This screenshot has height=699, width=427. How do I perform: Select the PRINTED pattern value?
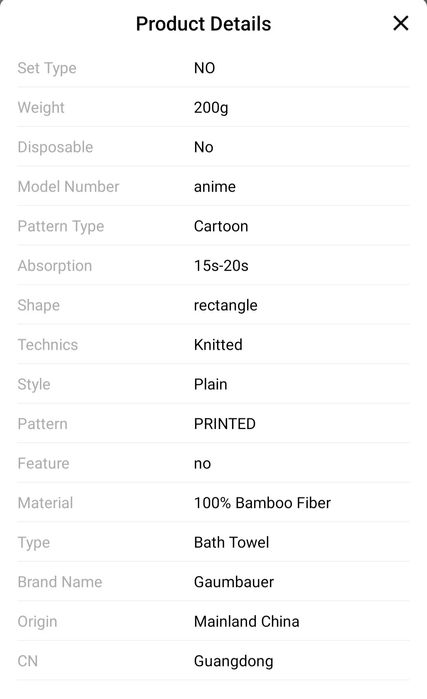(x=225, y=424)
